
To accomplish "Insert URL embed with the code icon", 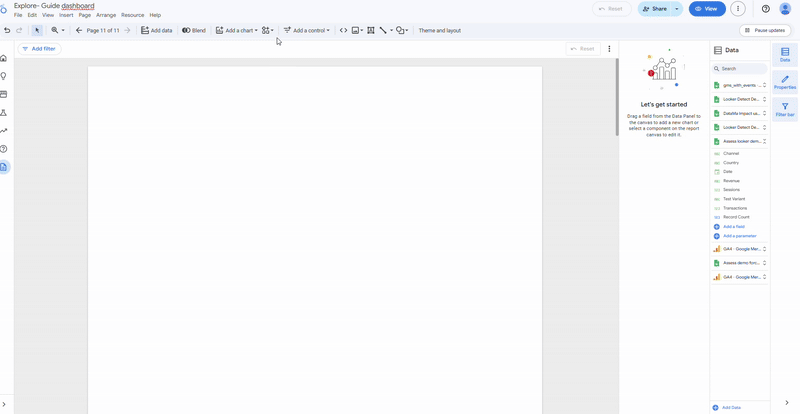I will pos(344,31).
